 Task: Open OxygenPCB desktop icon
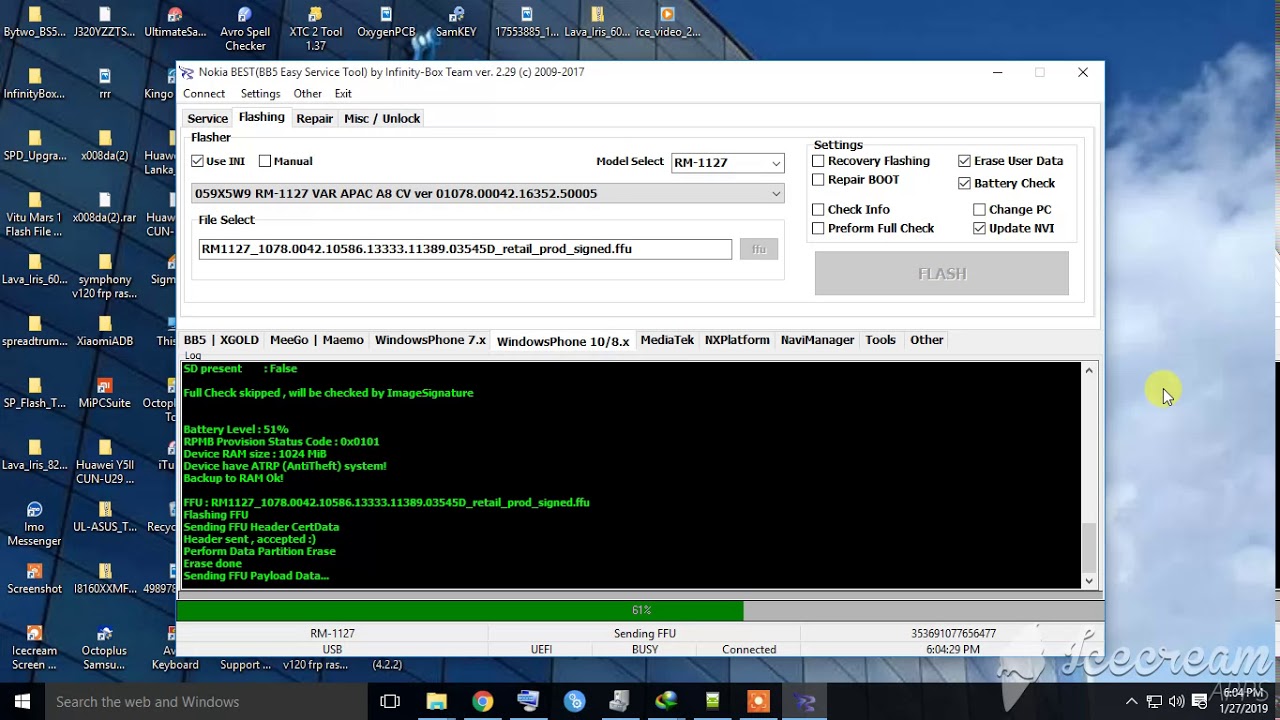coord(386,22)
